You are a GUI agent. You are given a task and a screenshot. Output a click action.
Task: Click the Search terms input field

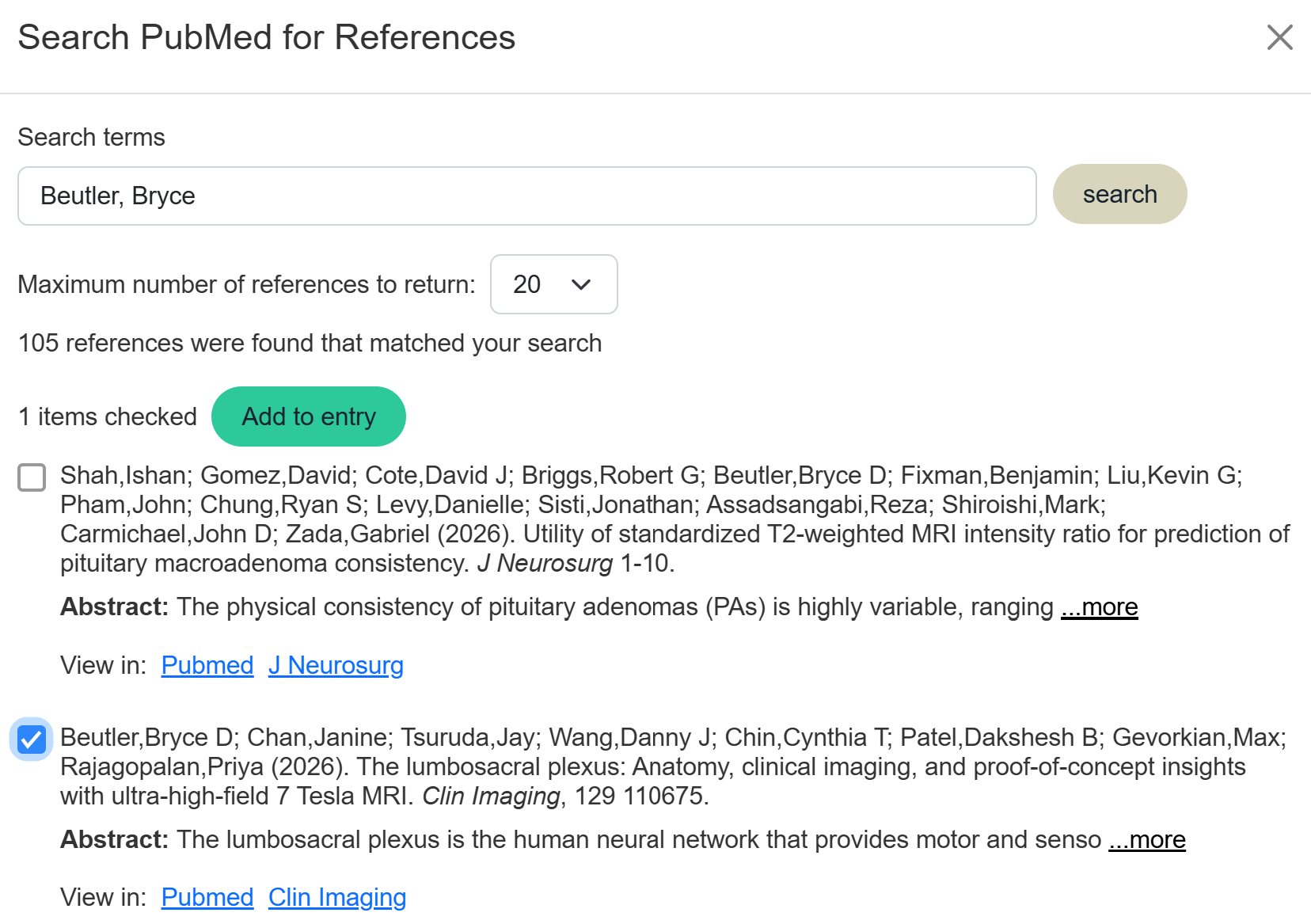pyautogui.click(x=526, y=196)
